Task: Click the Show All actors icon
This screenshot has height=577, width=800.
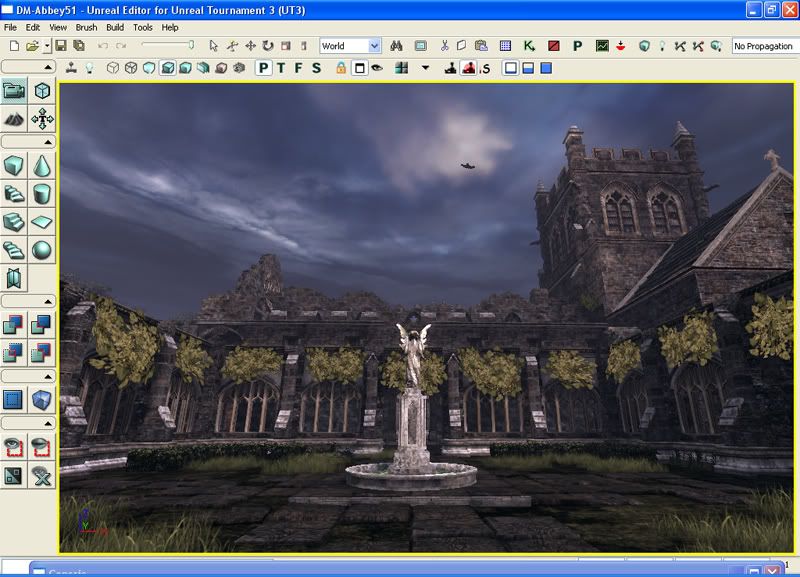Action: pos(42,475)
